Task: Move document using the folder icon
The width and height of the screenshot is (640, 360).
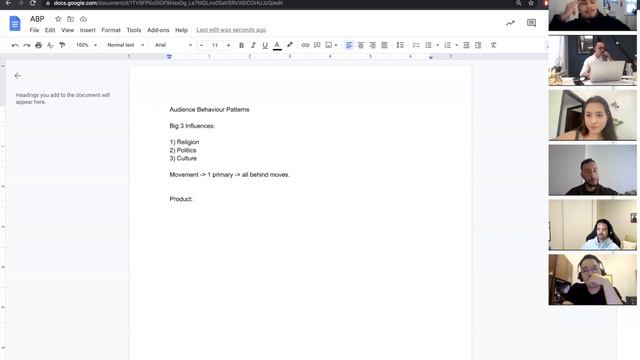Action: point(71,19)
